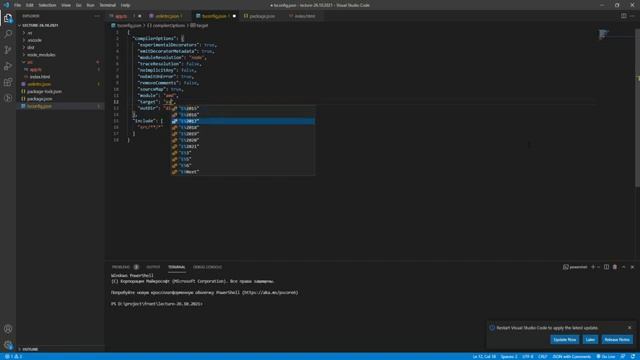Close the terminal panel

coord(632,267)
